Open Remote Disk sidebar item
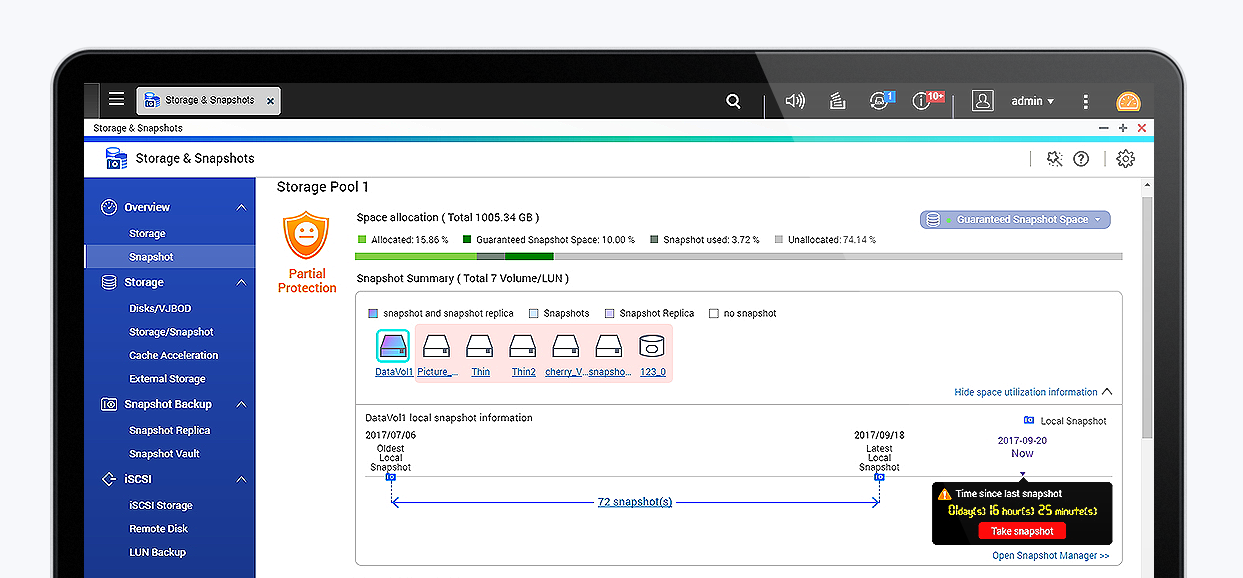Screen dimensions: 1243x578 click(158, 528)
